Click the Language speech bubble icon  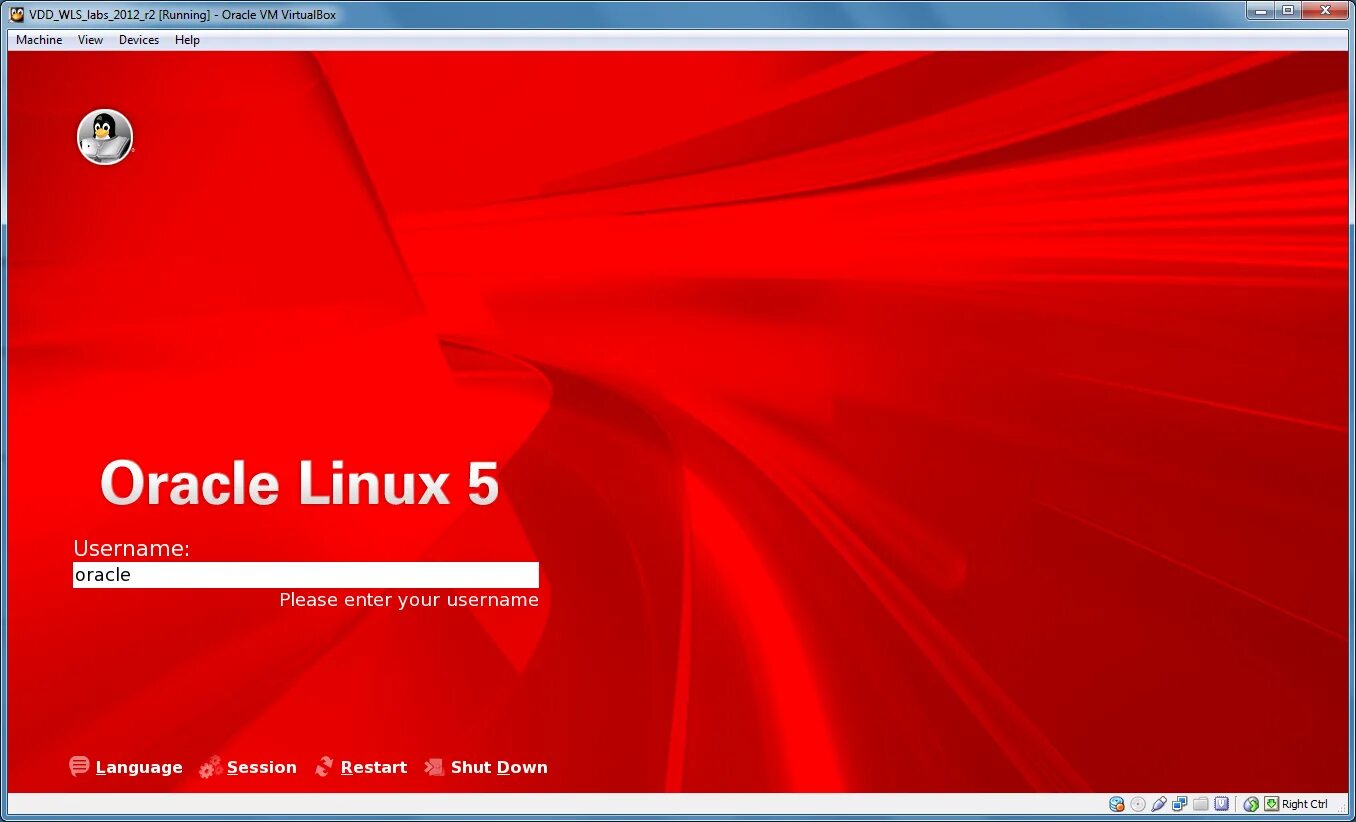point(79,766)
